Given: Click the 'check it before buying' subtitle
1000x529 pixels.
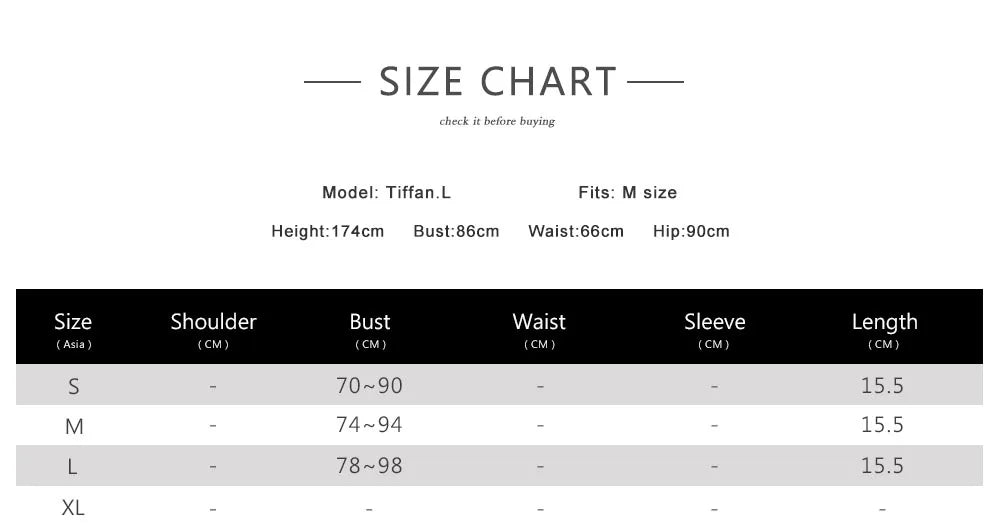Looking at the screenshot, I should point(497,121).
